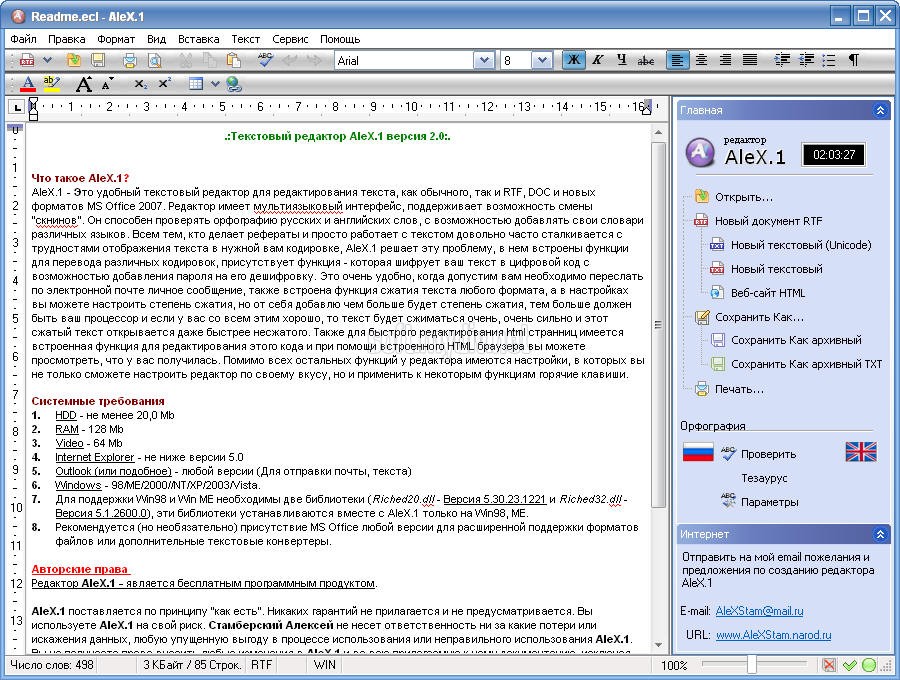900x680 pixels.
Task: Click the enlarge font size icon
Action: point(84,84)
